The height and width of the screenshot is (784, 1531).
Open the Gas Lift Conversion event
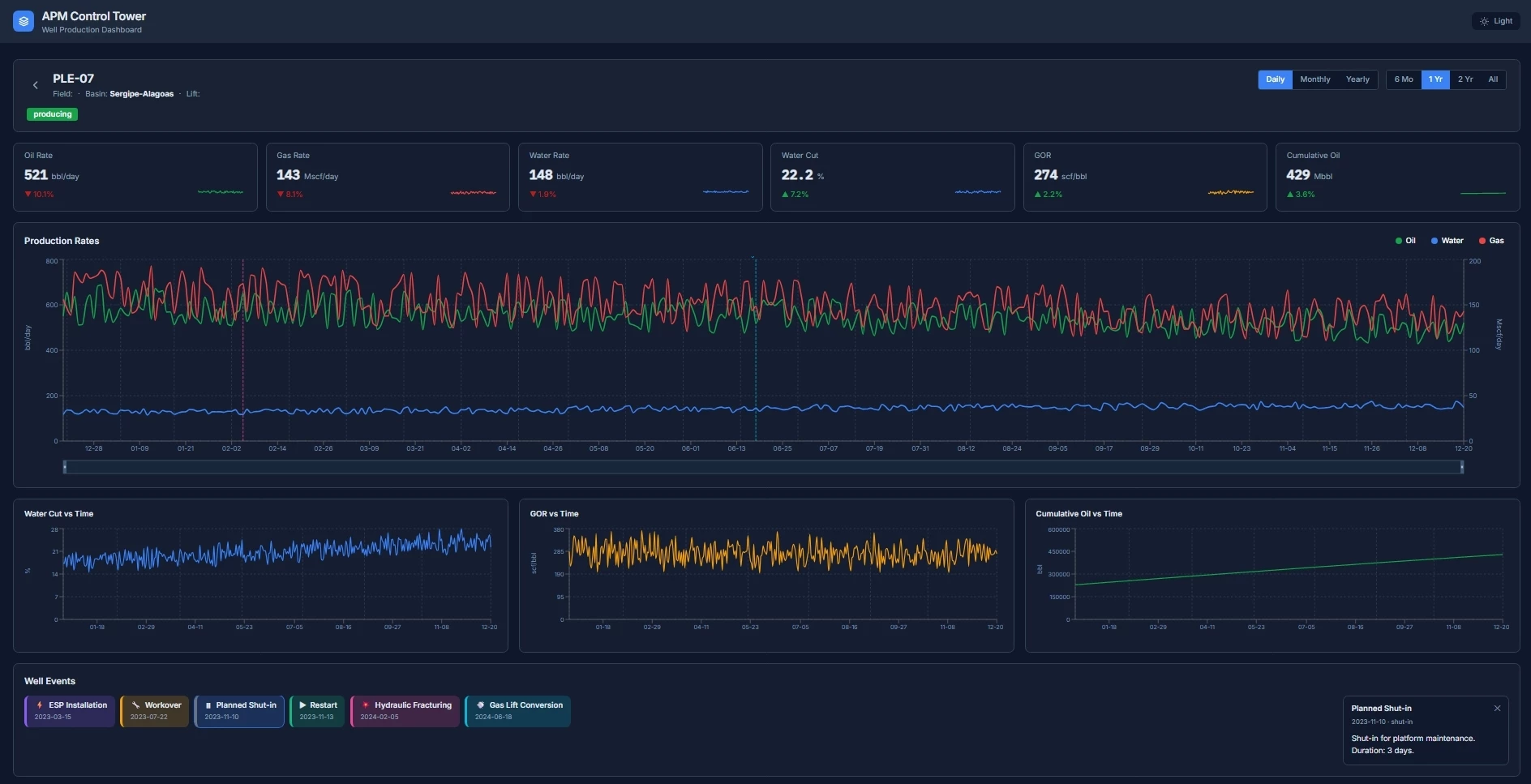(x=517, y=711)
